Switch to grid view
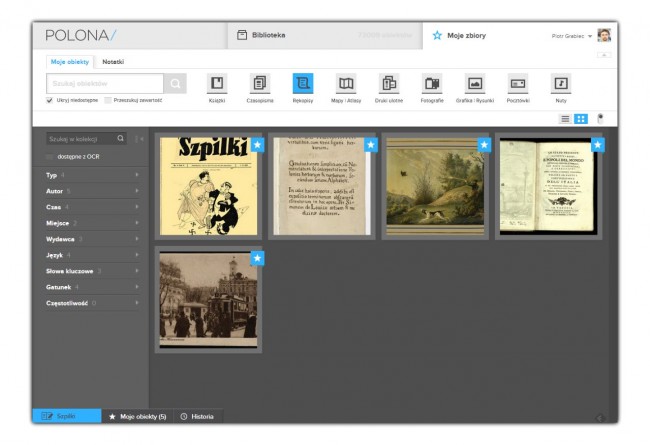 click(581, 119)
